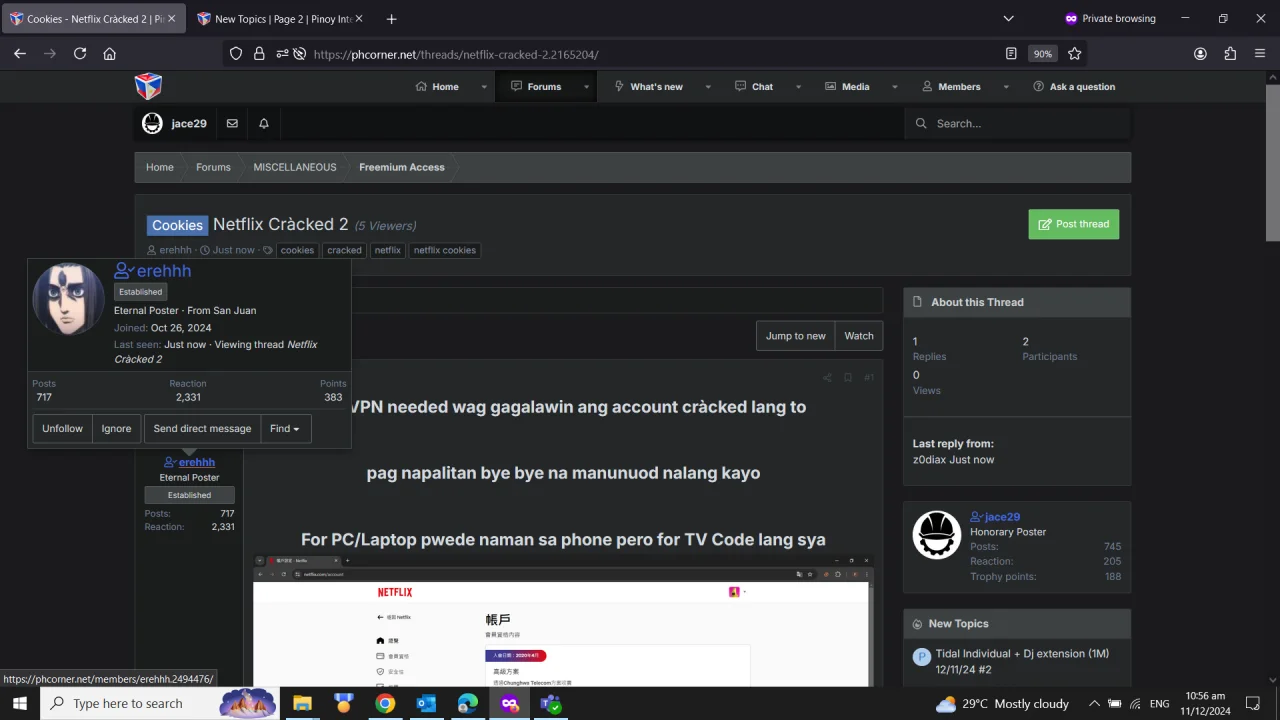Screen dimensions: 1280x720
Task: Unfollow erehhh in the member card
Action: (62, 429)
